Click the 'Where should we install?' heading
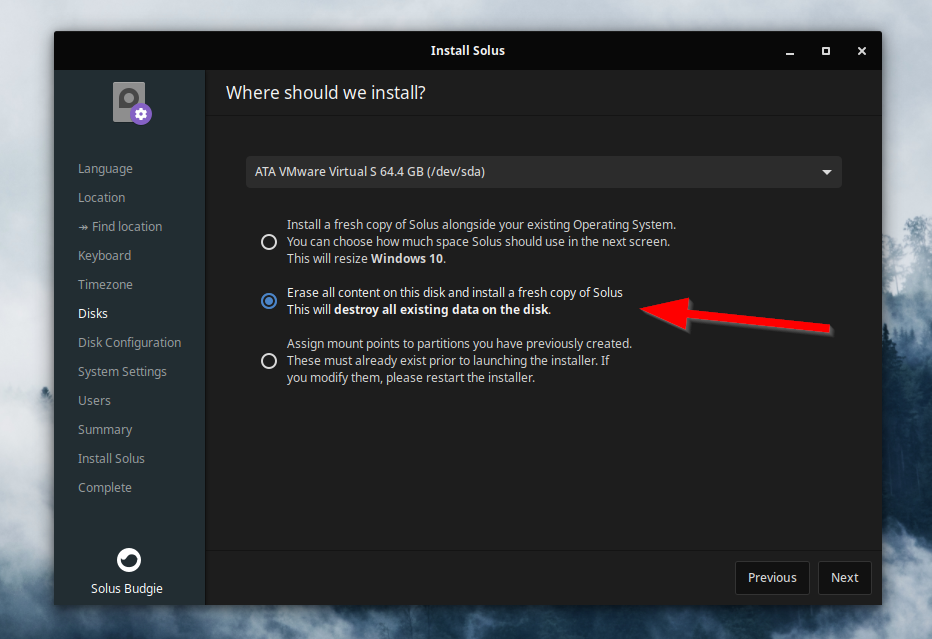The height and width of the screenshot is (639, 932). coord(326,93)
